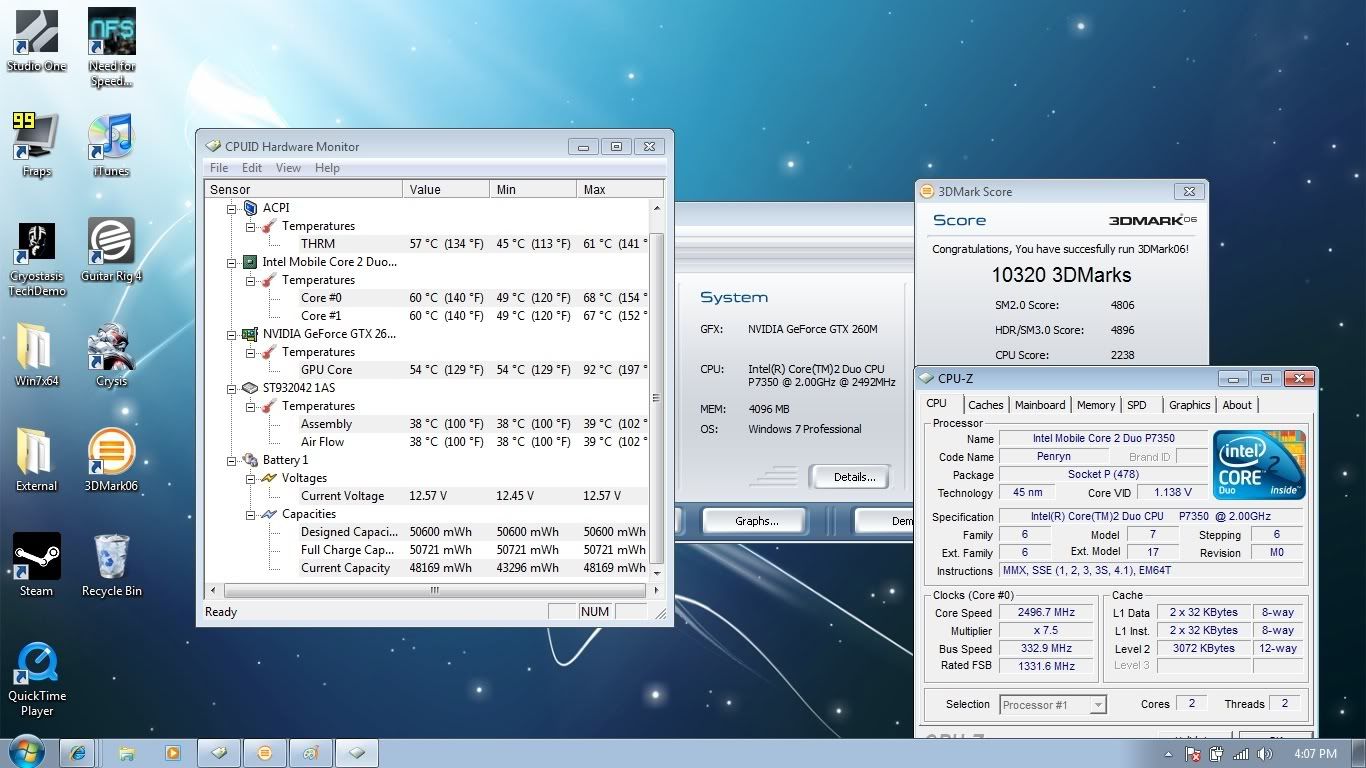Click the volume speaker tray icon

(1265, 754)
